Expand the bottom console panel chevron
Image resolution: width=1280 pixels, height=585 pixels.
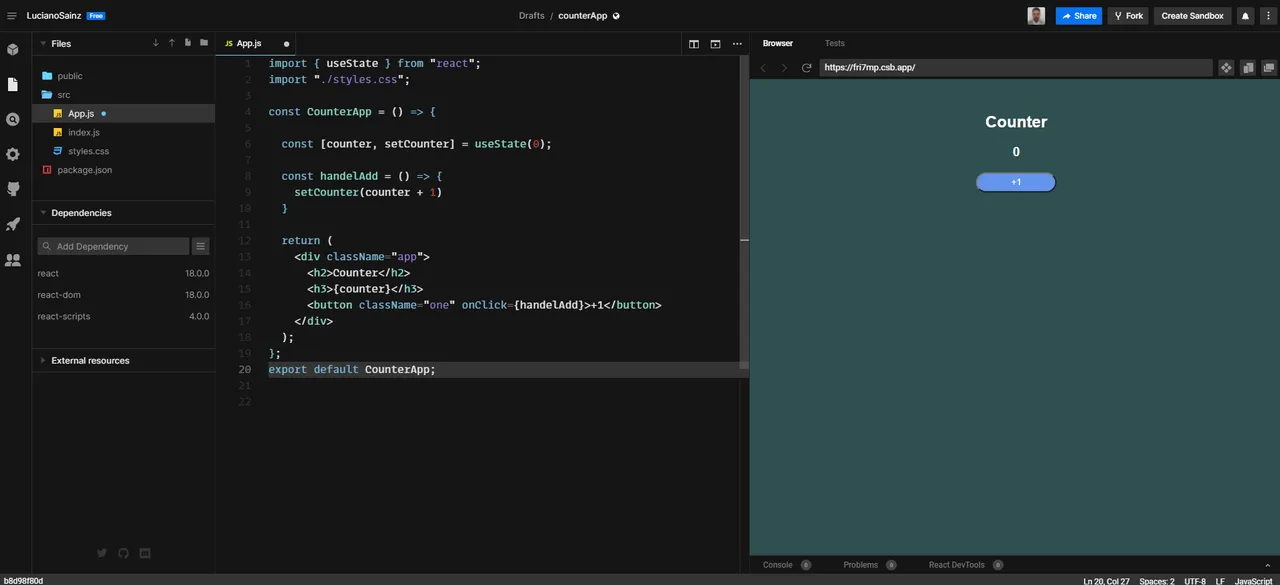click(1268, 565)
